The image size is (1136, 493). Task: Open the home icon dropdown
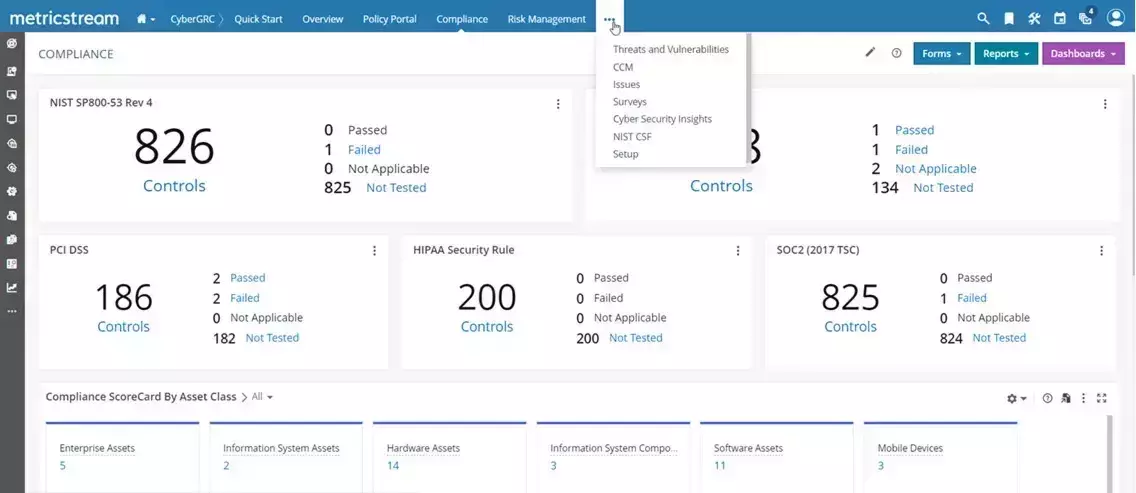click(x=146, y=19)
